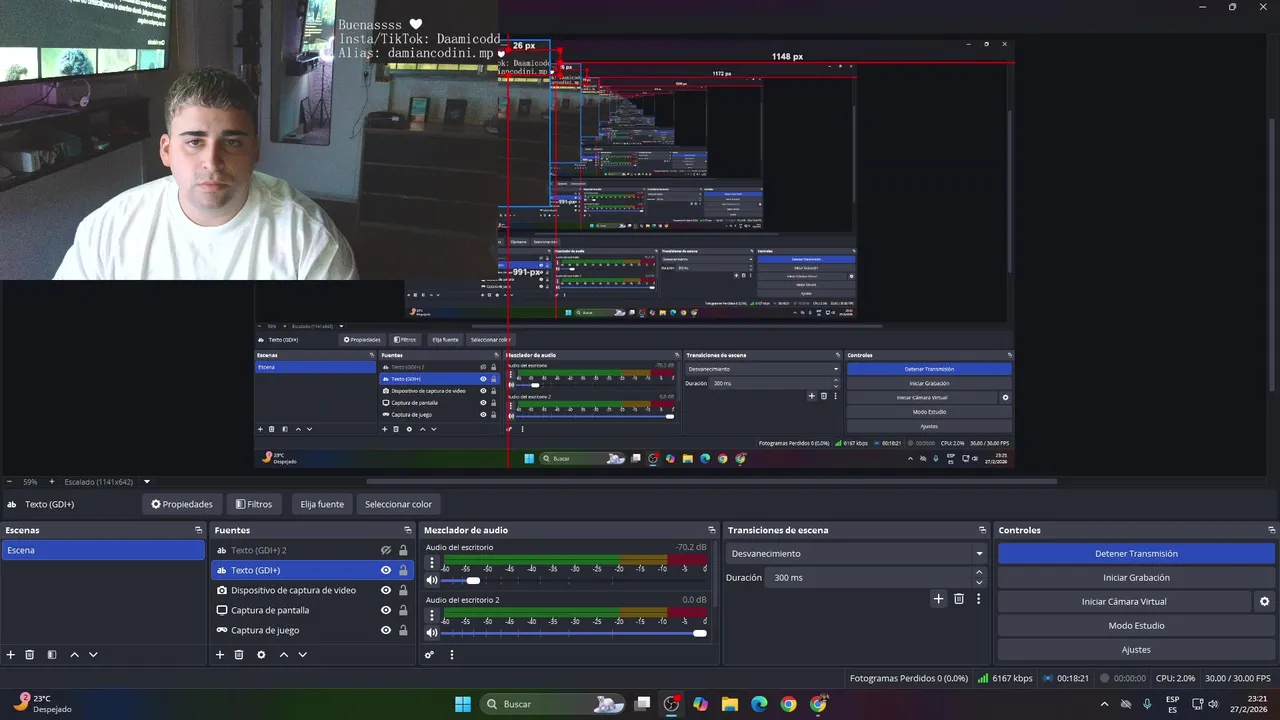Click the preview horizontal scrollbar
1280x720 pixels.
(x=712, y=481)
